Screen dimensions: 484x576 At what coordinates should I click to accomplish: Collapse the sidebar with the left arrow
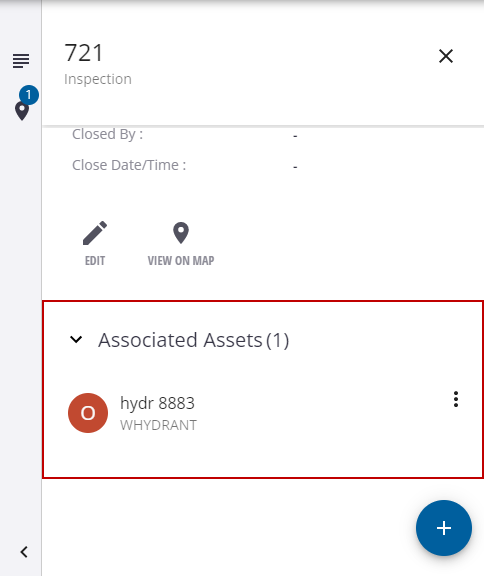[24, 552]
